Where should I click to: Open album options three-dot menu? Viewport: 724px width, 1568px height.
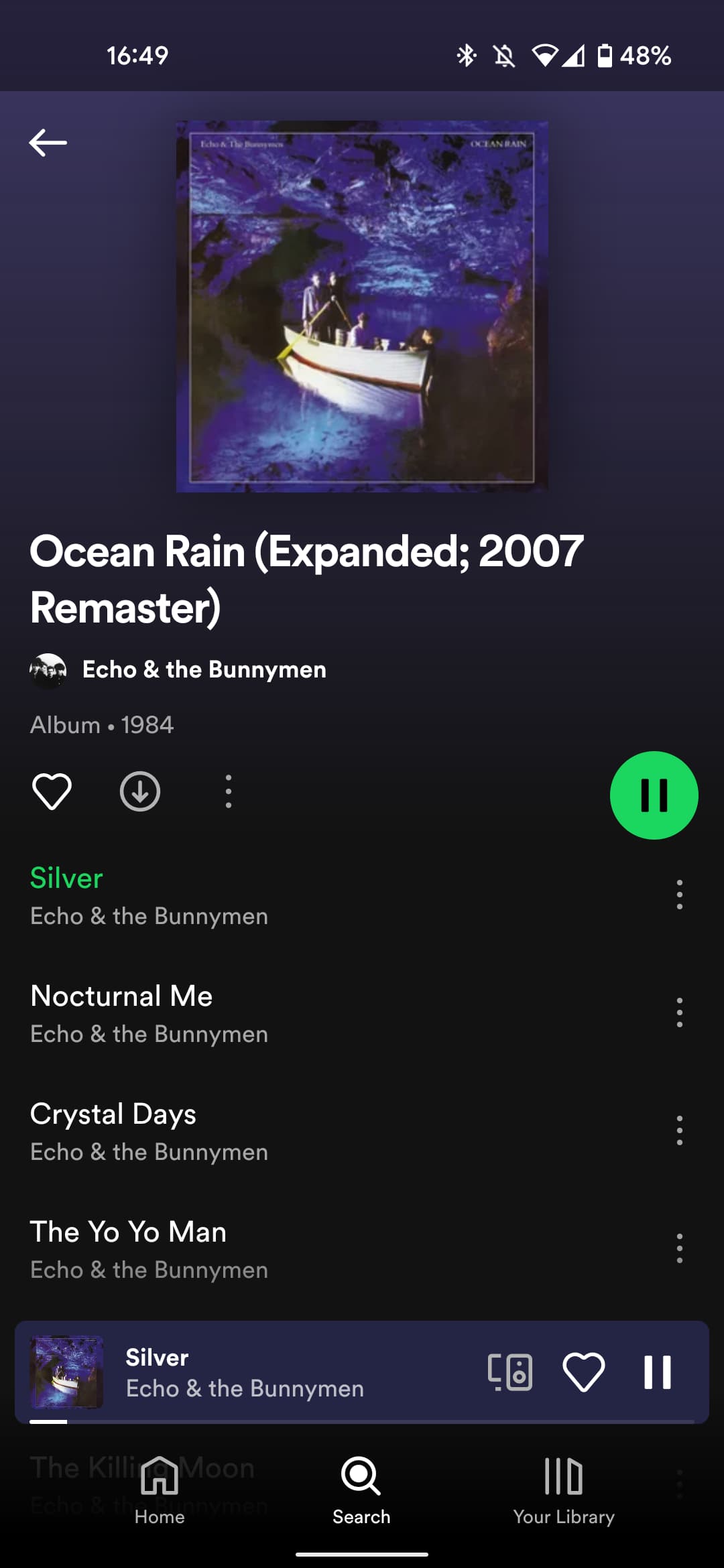pos(229,791)
